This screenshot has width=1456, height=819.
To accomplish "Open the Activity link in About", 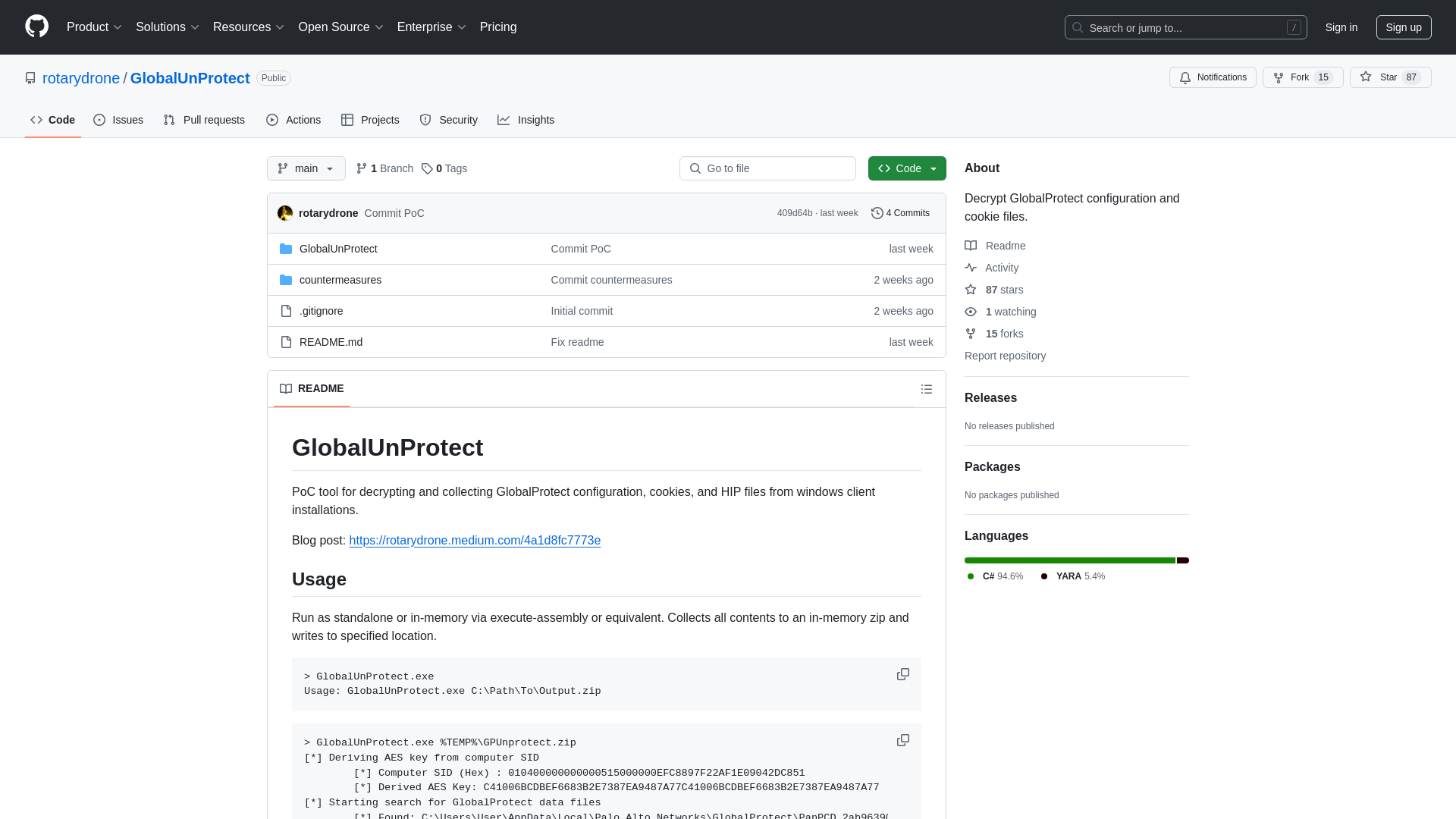I will point(992,268).
